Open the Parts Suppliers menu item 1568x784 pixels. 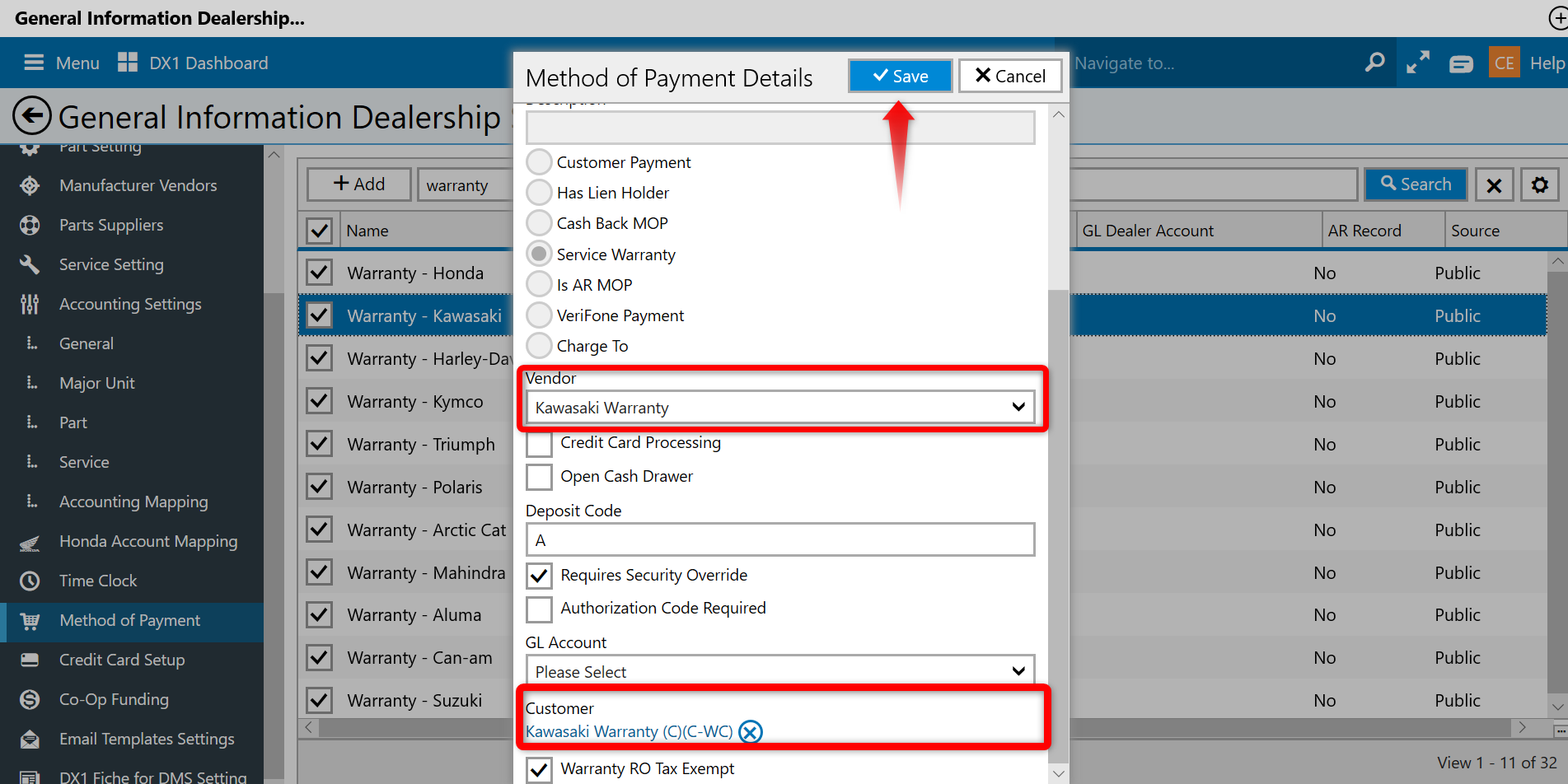(x=111, y=225)
